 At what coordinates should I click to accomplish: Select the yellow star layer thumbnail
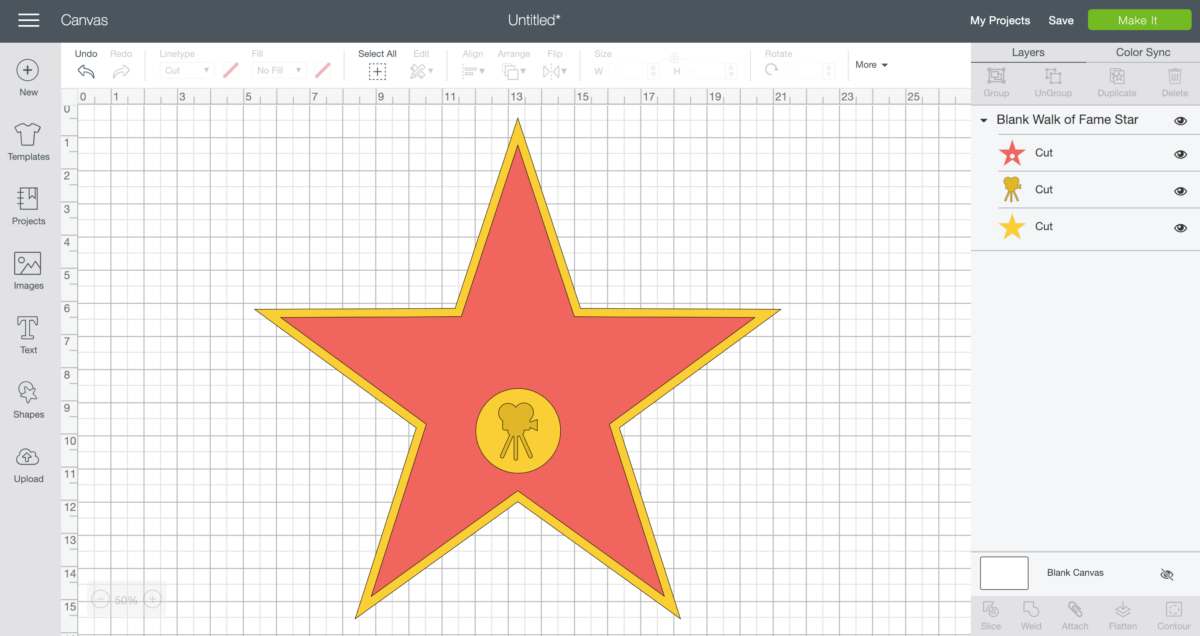pos(1012,227)
